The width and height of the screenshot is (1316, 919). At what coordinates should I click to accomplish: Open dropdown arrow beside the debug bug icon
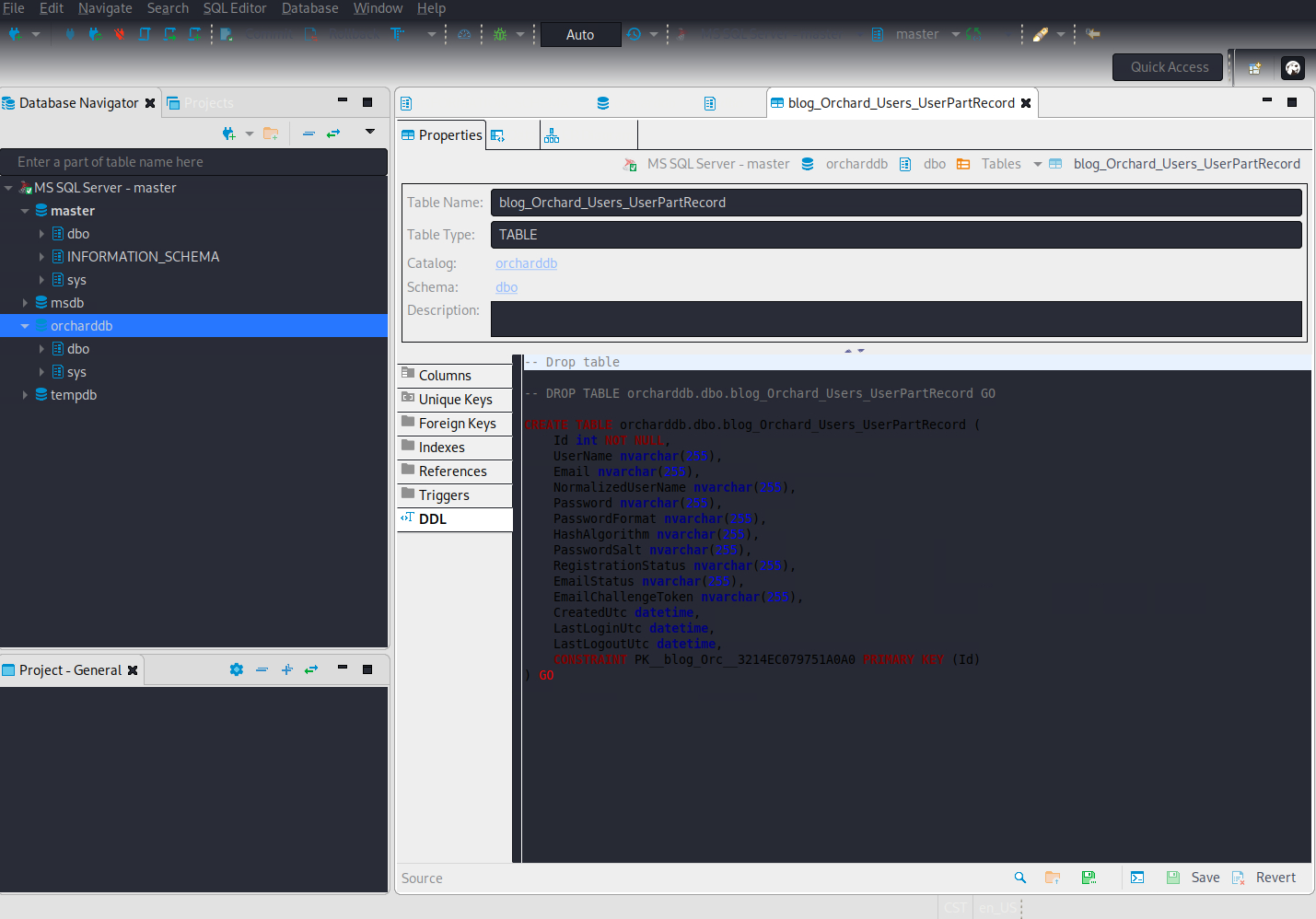(520, 34)
